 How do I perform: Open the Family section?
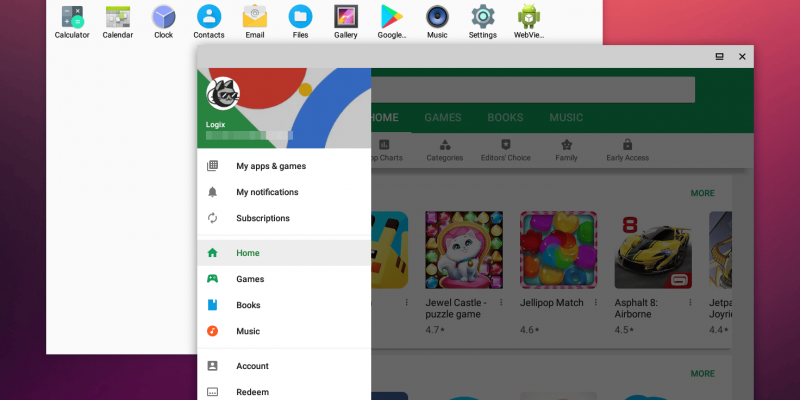pyautogui.click(x=566, y=151)
